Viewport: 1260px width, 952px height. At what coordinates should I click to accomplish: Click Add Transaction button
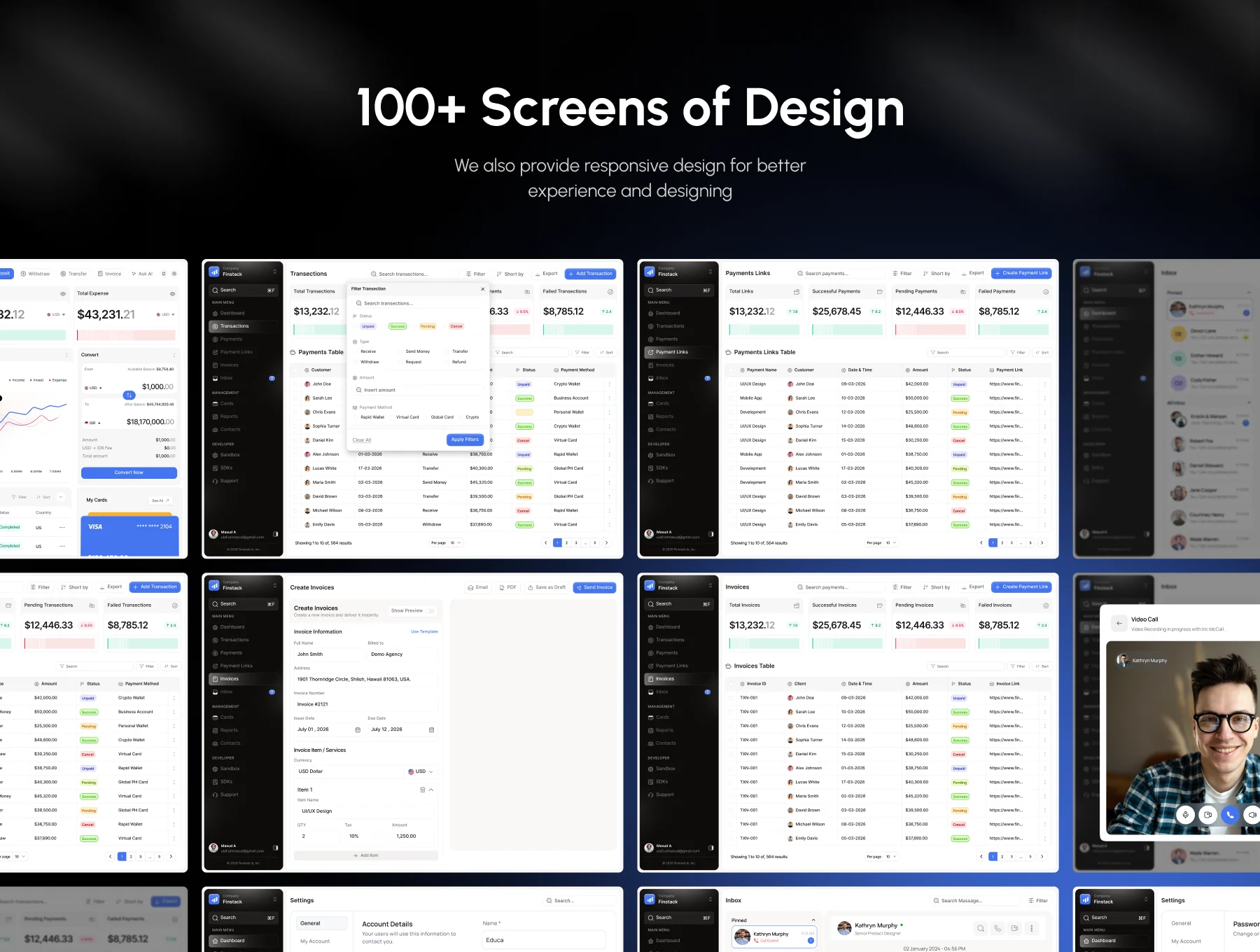tap(590, 274)
